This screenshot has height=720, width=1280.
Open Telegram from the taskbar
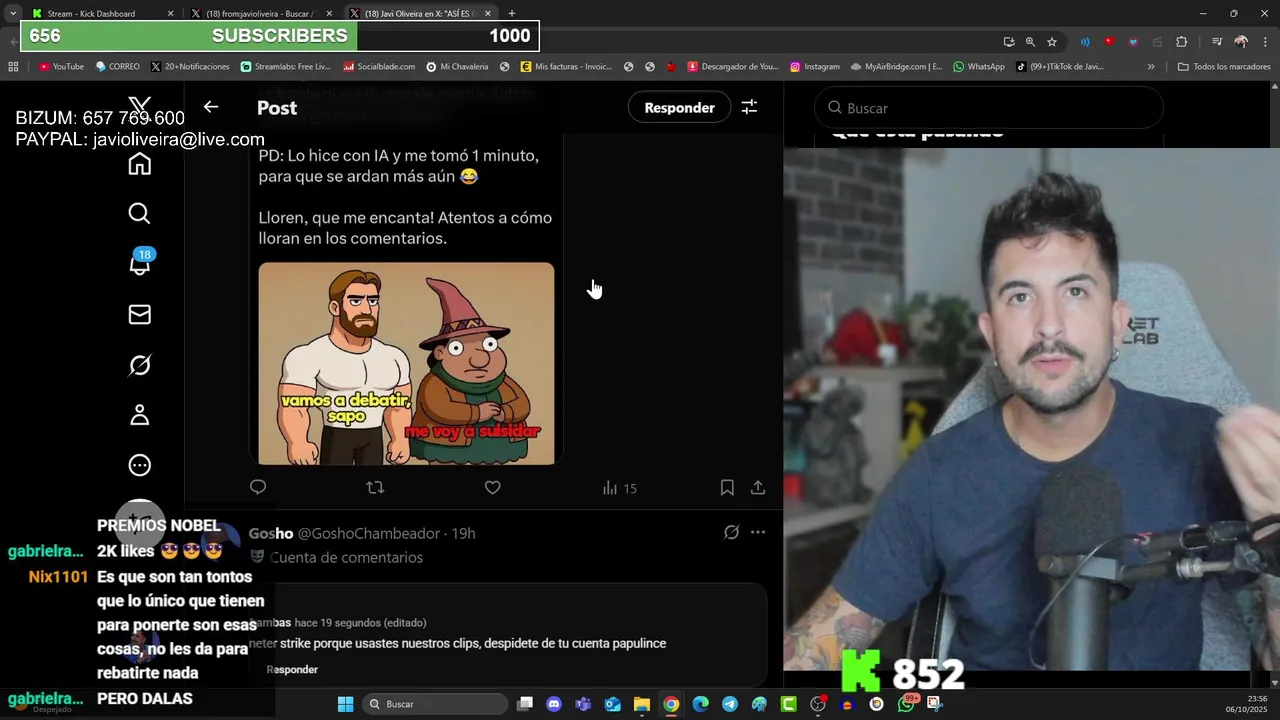click(729, 704)
